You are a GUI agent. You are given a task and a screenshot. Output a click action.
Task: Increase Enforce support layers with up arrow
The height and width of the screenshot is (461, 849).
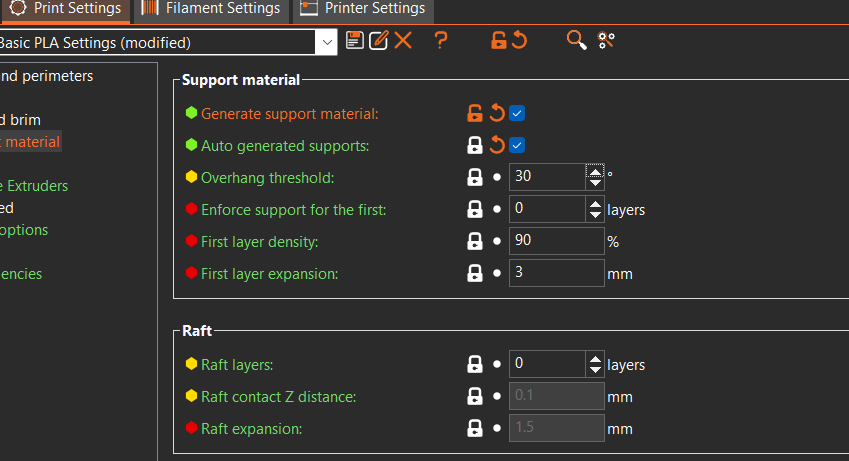click(x=595, y=204)
